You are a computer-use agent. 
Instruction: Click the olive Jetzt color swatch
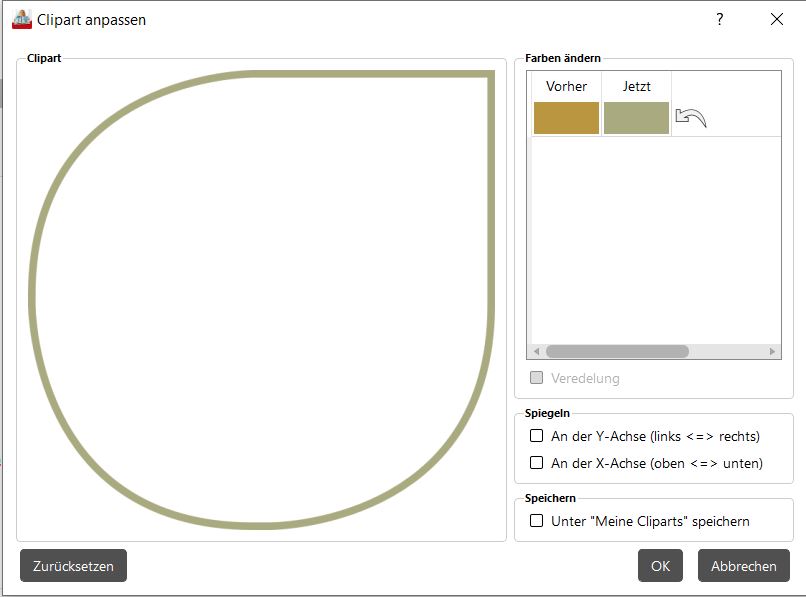[636, 118]
